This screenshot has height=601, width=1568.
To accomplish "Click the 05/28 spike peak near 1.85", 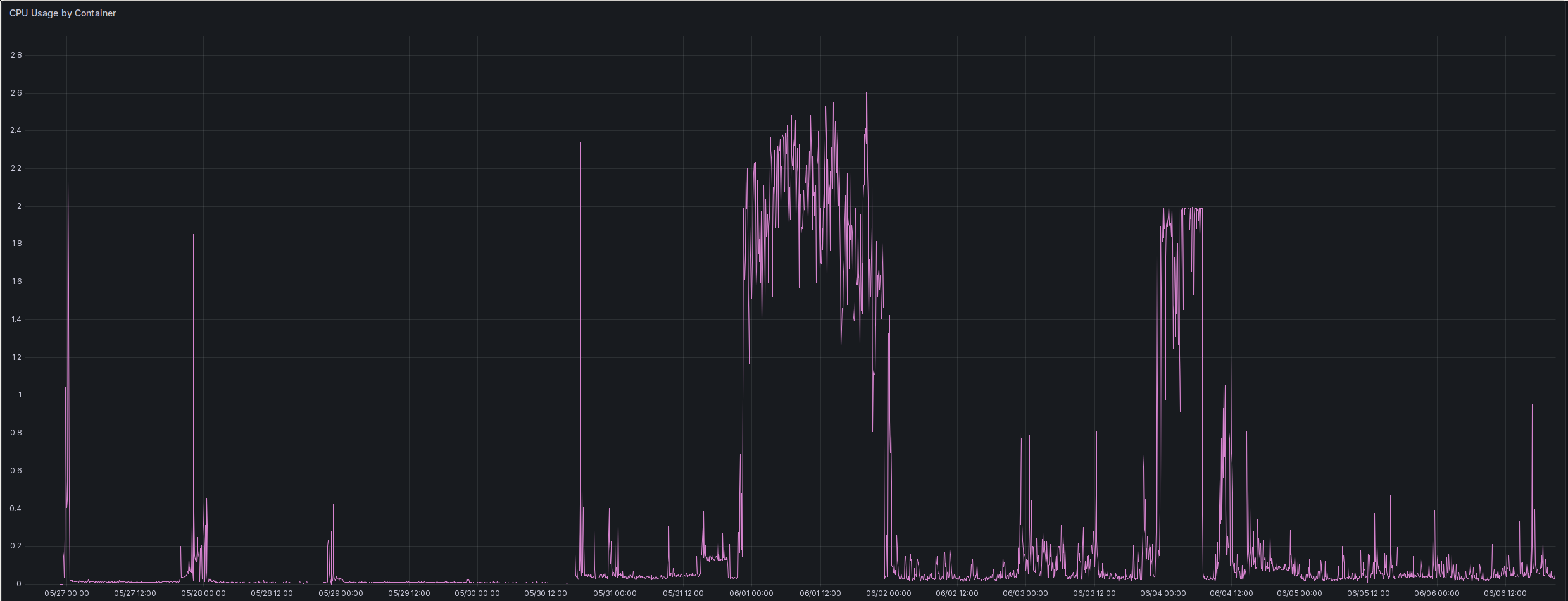I will (194, 235).
